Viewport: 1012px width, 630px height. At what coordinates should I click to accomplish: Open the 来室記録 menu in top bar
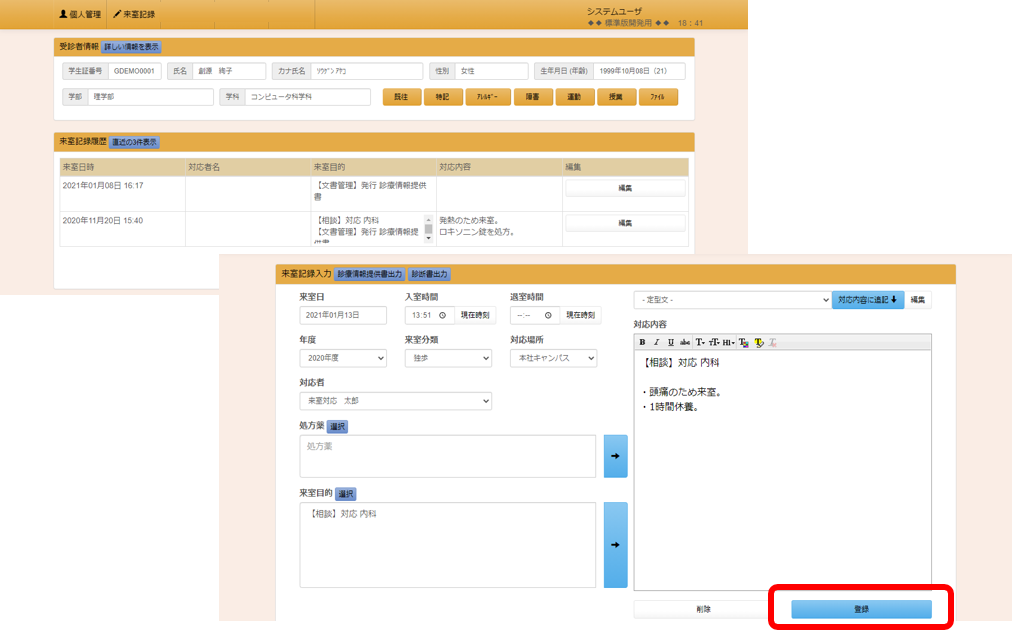click(x=134, y=15)
